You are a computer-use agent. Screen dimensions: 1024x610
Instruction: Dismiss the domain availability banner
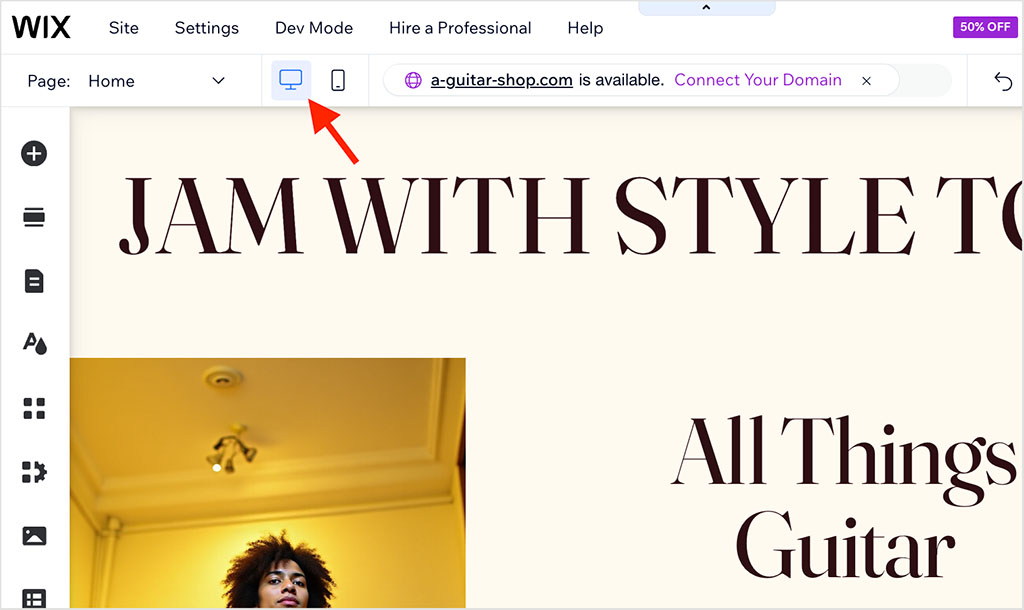click(866, 81)
